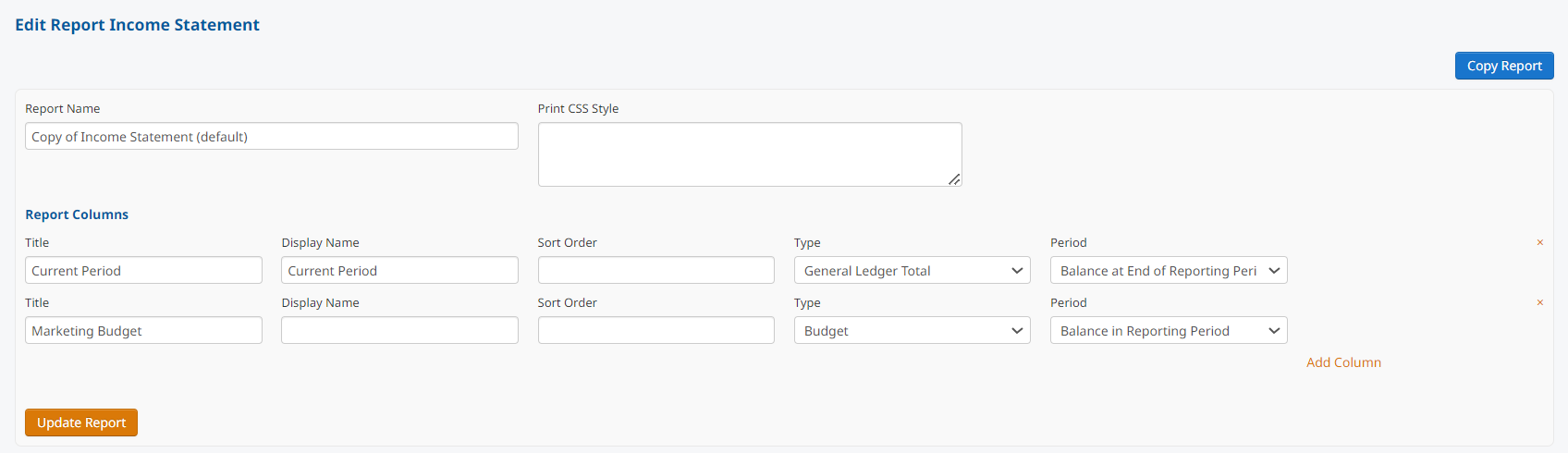Focus the Sort Order field for Marketing Budget
1568x453 pixels.
pyautogui.click(x=656, y=330)
